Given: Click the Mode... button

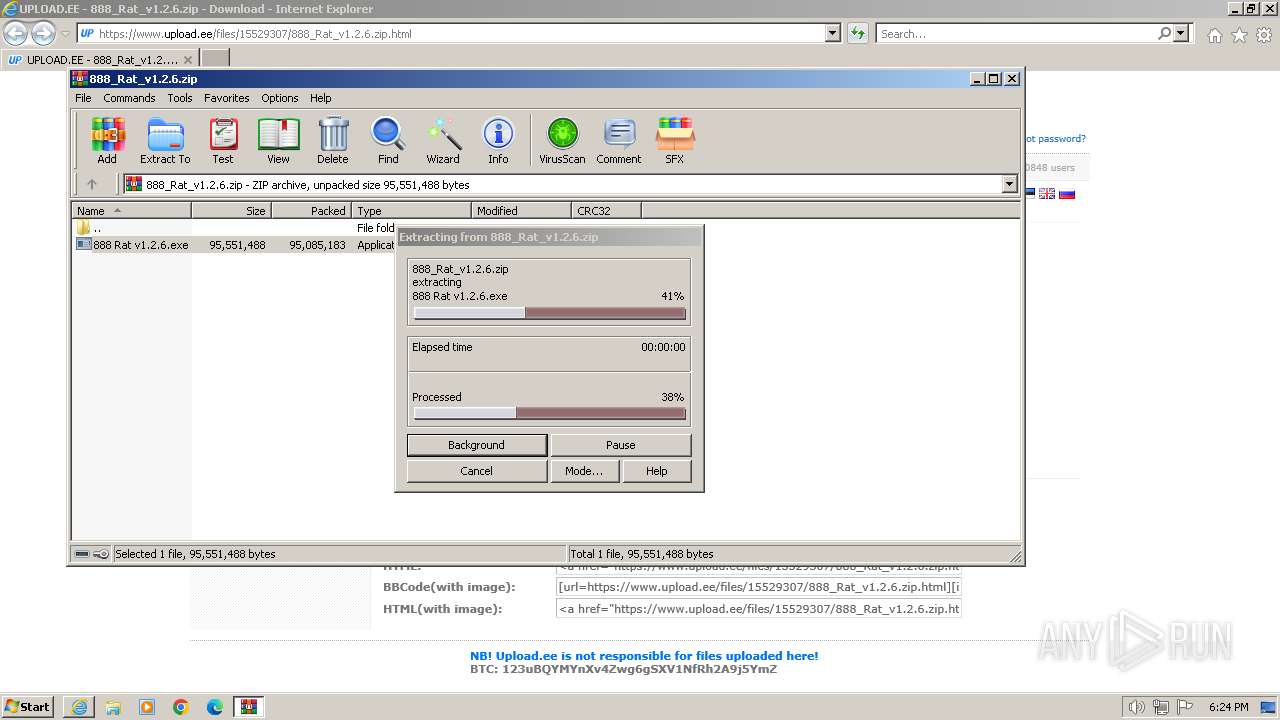Looking at the screenshot, I should 584,471.
